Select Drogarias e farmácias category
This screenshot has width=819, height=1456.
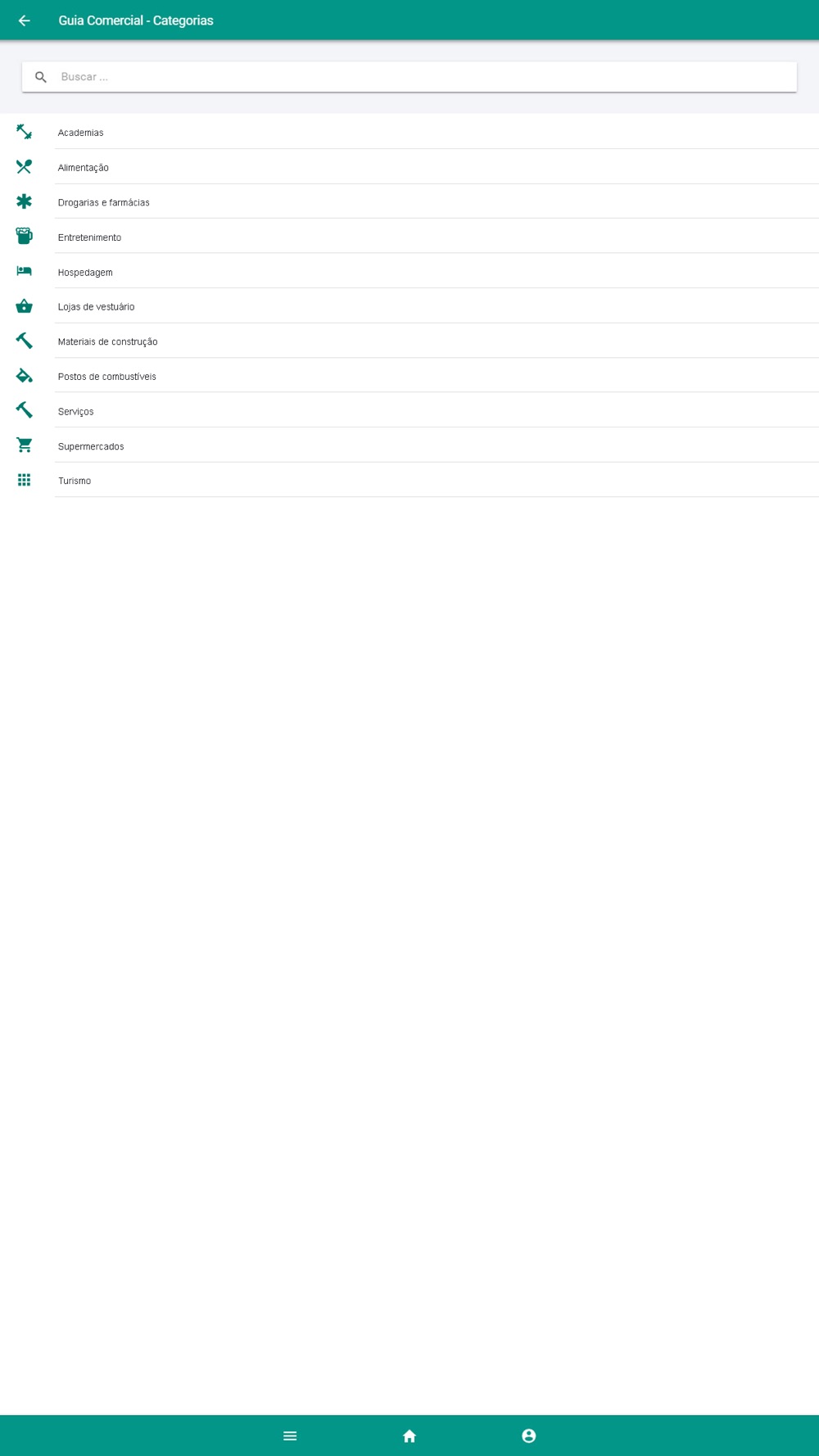[x=409, y=201]
